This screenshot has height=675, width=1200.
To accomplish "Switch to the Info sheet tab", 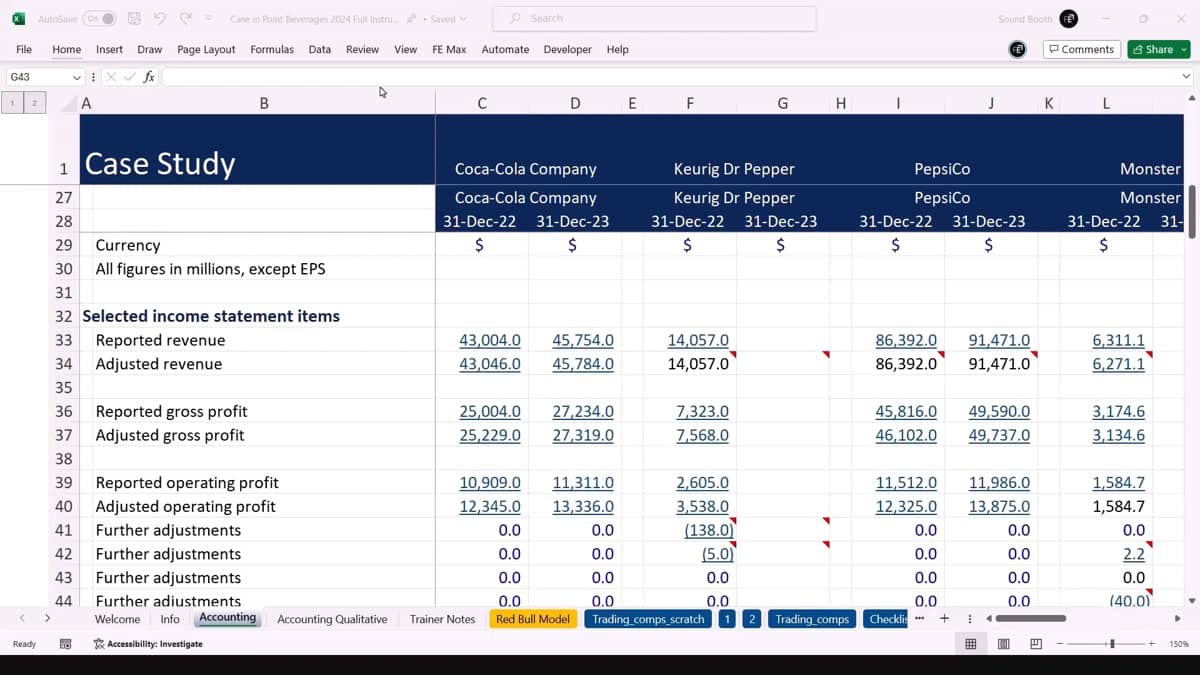I will click(170, 619).
